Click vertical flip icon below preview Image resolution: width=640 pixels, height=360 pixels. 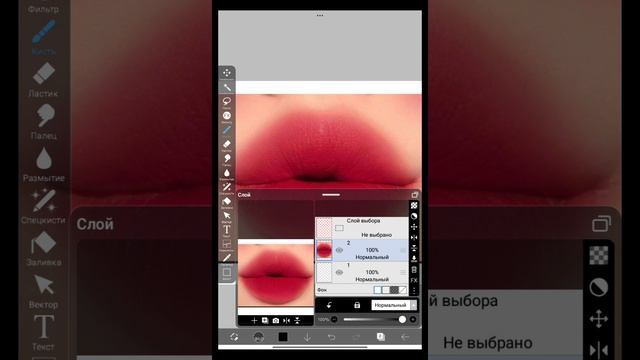(298, 320)
